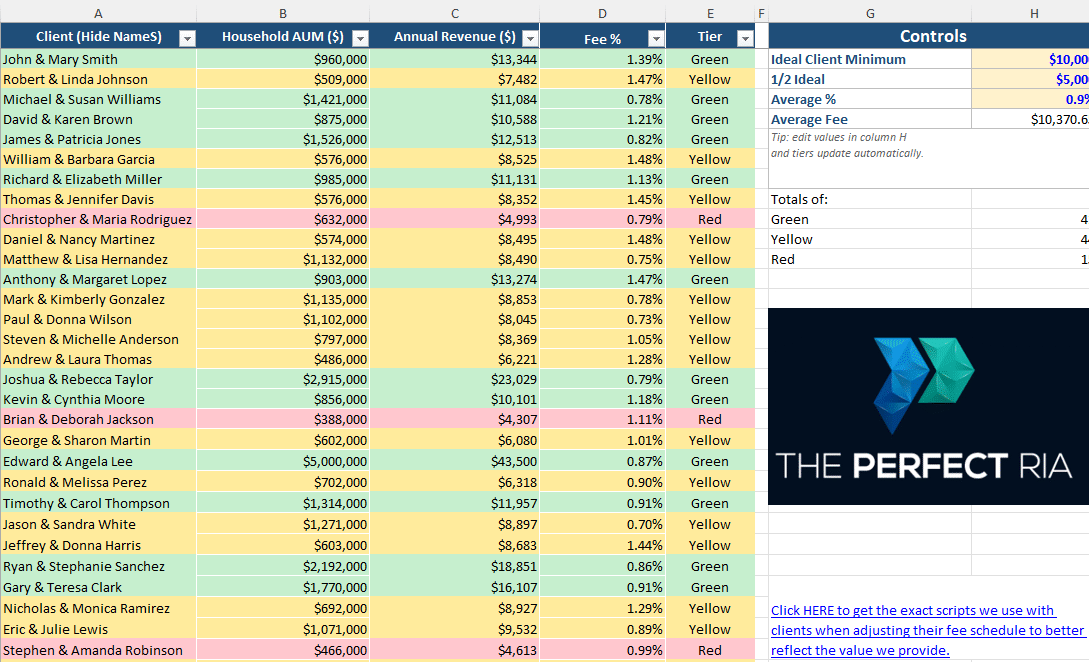Select column B header
The width and height of the screenshot is (1089, 662).
pyautogui.click(x=283, y=13)
